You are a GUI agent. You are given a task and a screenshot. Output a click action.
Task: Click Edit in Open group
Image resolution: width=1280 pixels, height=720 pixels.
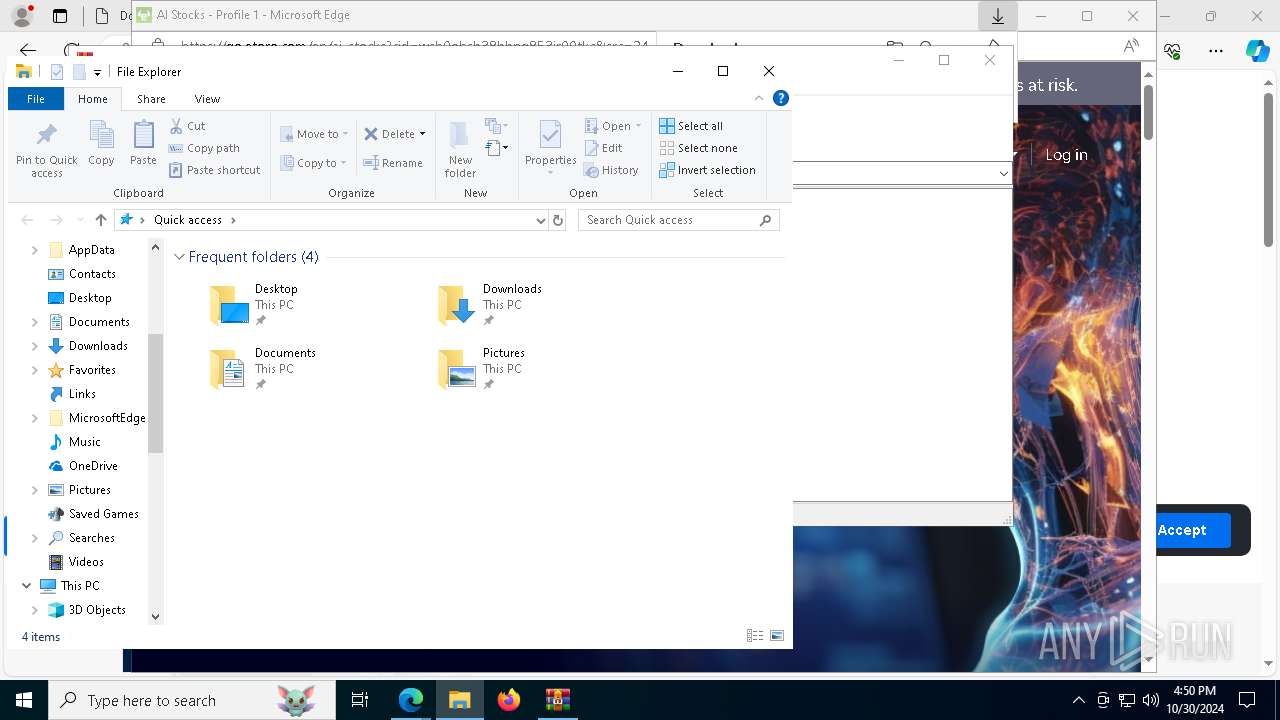(x=604, y=148)
